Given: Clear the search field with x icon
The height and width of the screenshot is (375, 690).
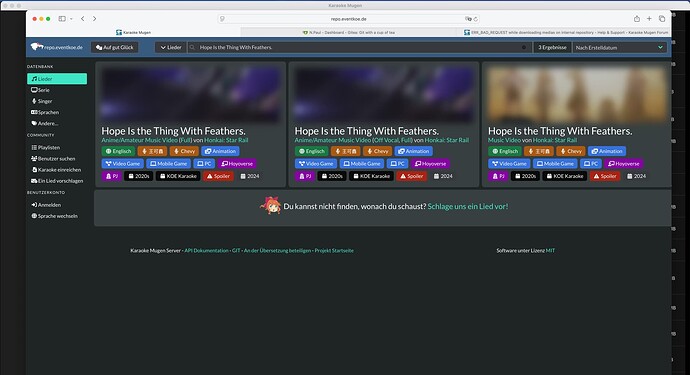Looking at the screenshot, I should coord(524,48).
